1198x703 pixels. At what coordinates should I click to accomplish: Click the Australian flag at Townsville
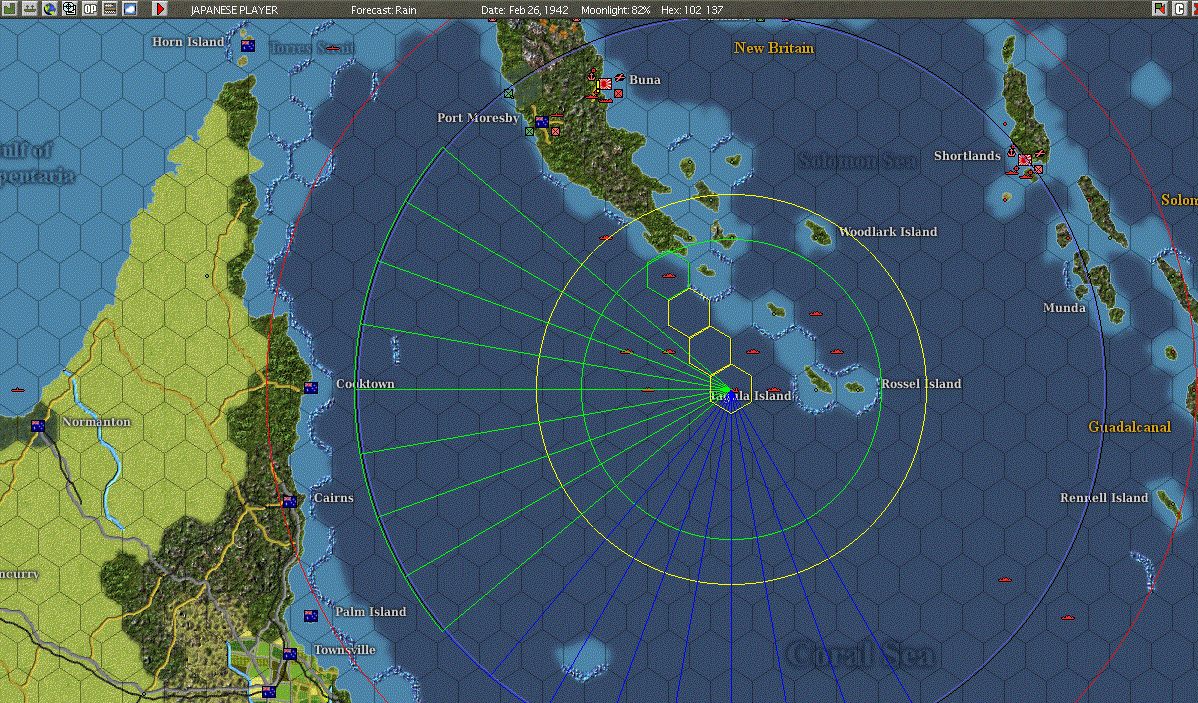click(290, 653)
